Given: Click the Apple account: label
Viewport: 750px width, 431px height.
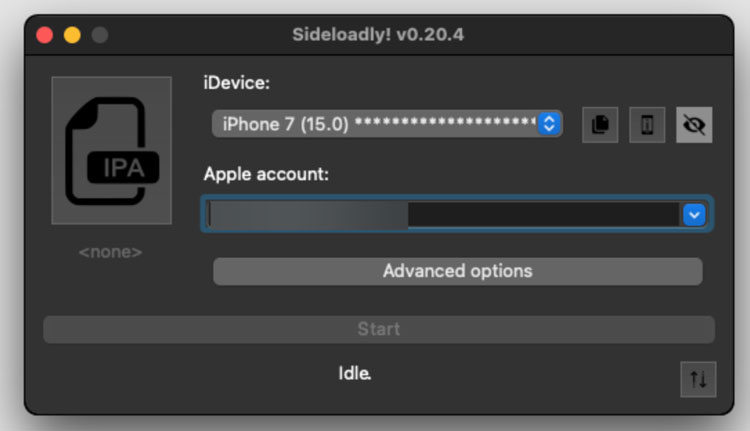Looking at the screenshot, I should click(266, 174).
